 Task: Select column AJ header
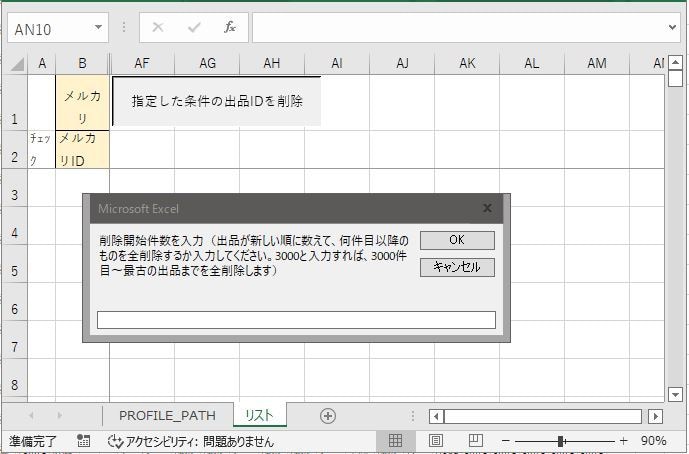click(x=402, y=64)
